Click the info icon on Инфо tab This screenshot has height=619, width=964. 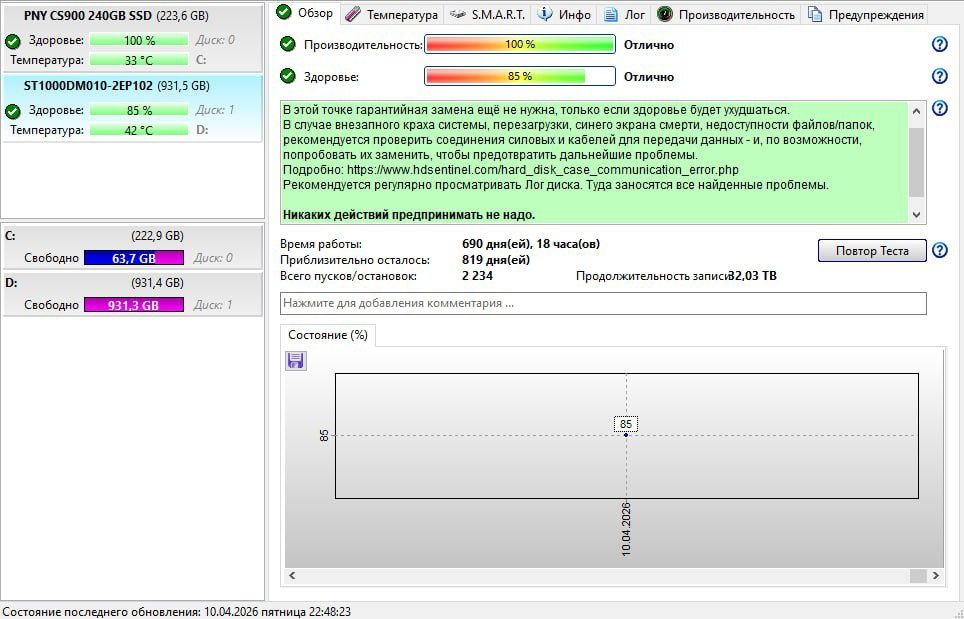[x=544, y=14]
